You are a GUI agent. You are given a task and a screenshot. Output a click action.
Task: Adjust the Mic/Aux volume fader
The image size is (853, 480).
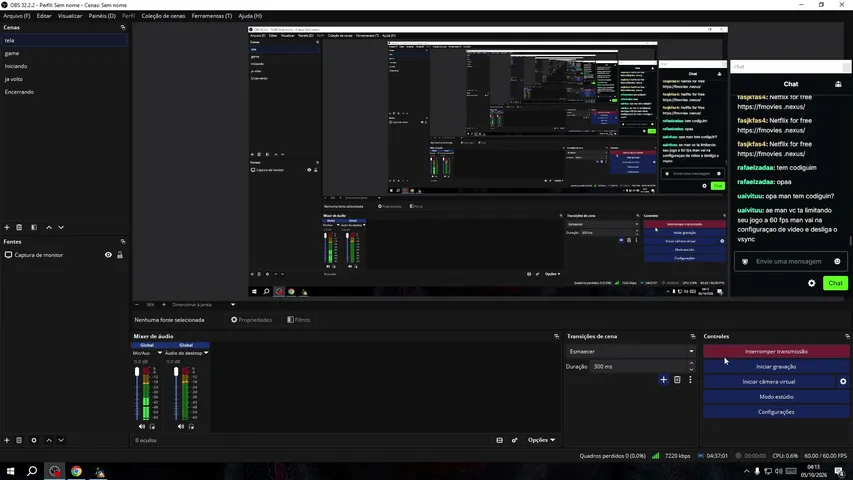point(137,372)
